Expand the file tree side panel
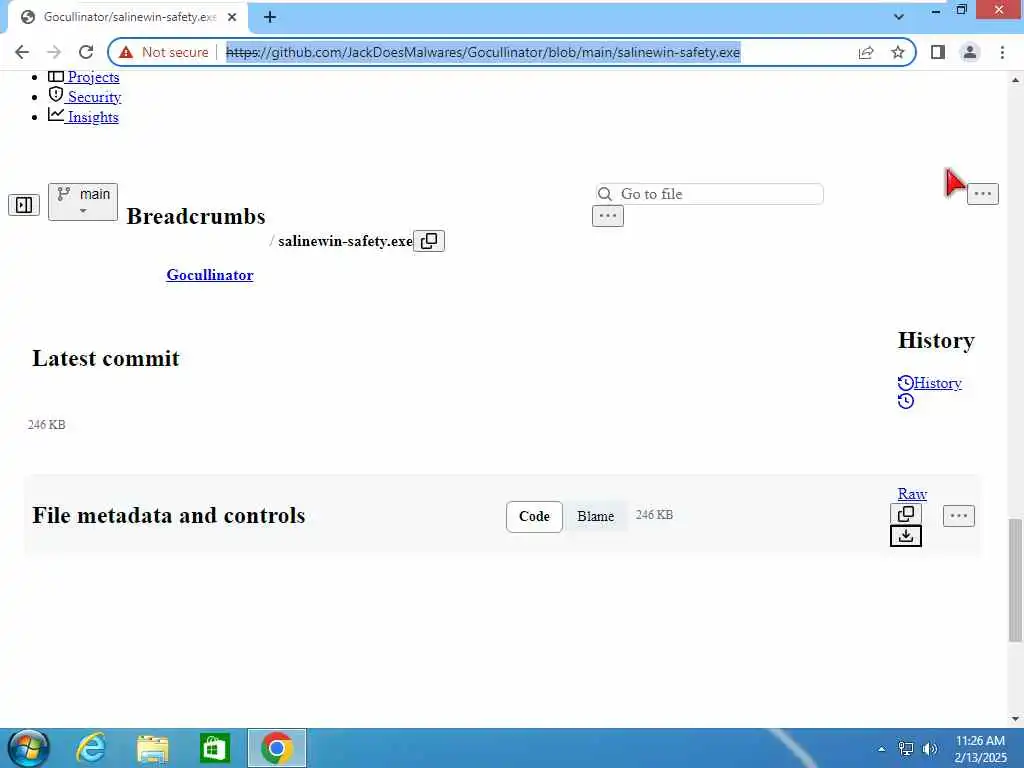This screenshot has height=768, width=1024. click(x=24, y=205)
